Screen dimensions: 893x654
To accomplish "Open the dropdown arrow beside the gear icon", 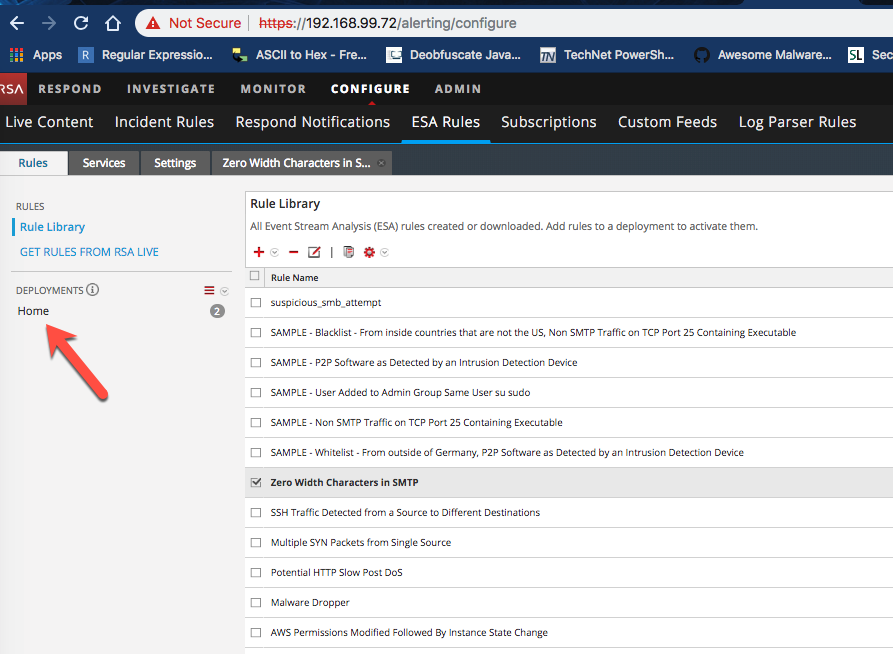I will click(x=384, y=253).
